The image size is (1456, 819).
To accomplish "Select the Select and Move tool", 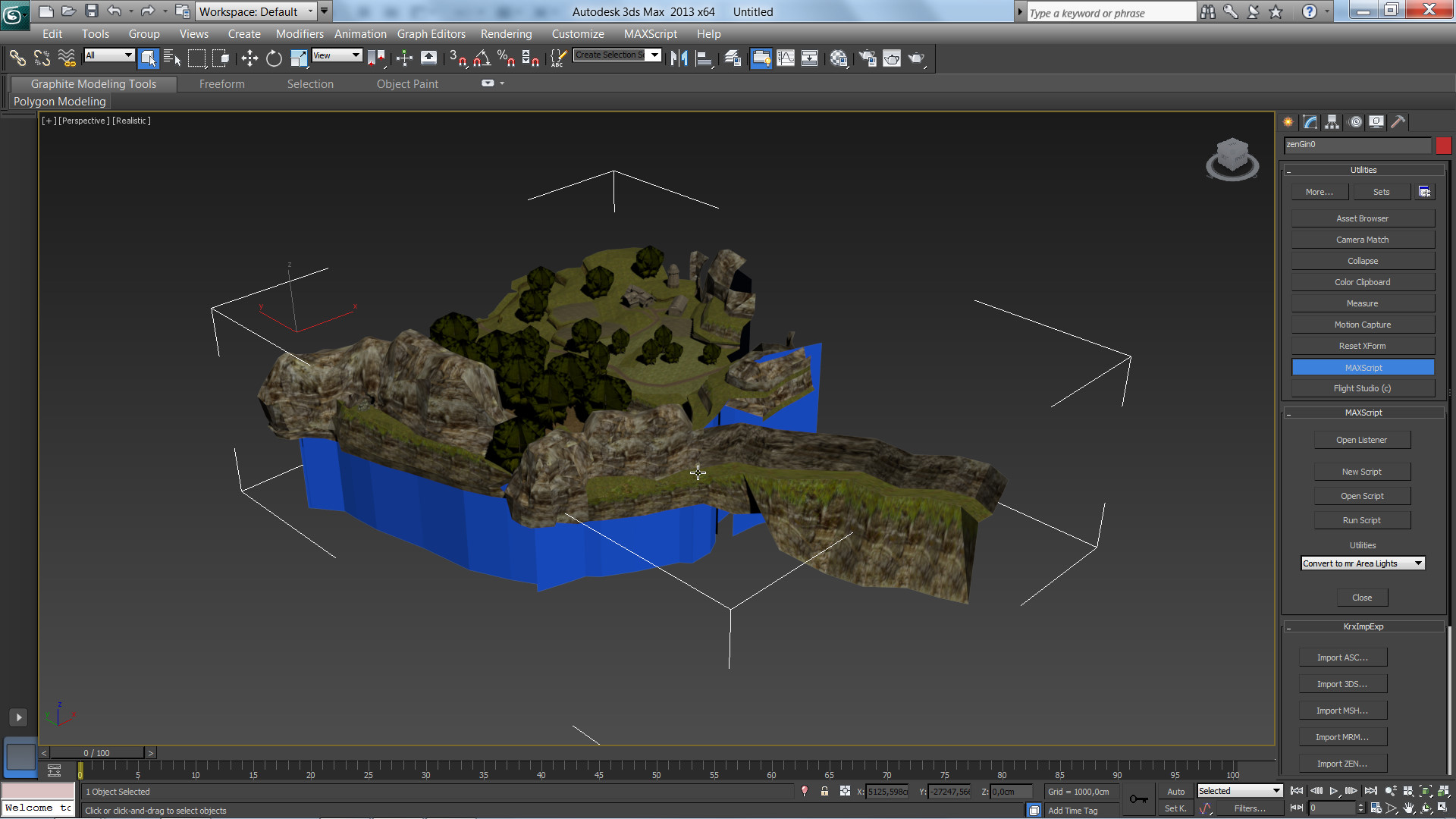I will [249, 58].
